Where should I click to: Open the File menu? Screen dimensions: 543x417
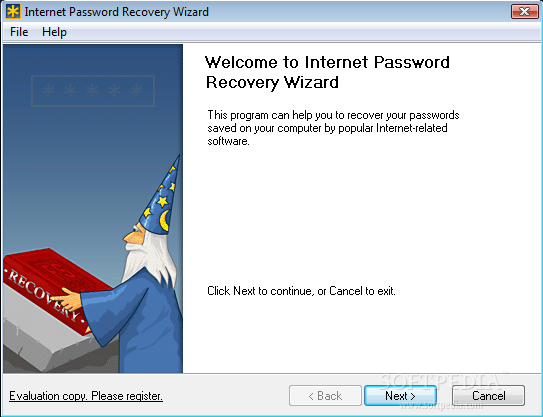point(19,32)
